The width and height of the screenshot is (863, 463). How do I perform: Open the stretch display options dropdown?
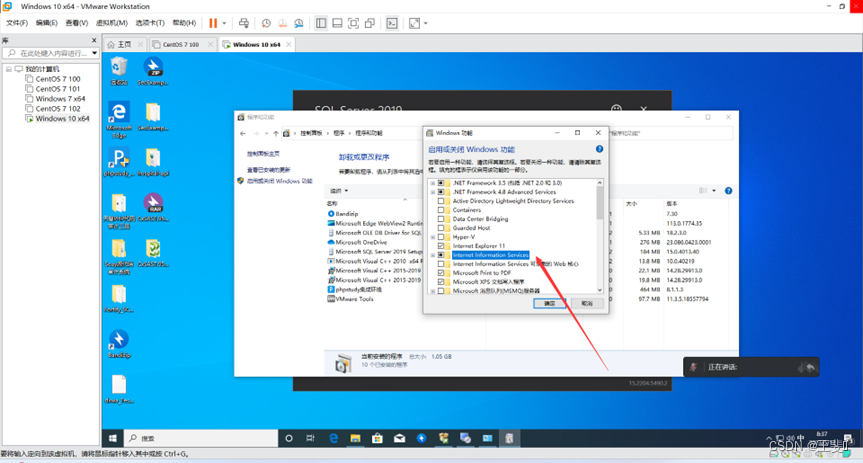tap(425, 23)
